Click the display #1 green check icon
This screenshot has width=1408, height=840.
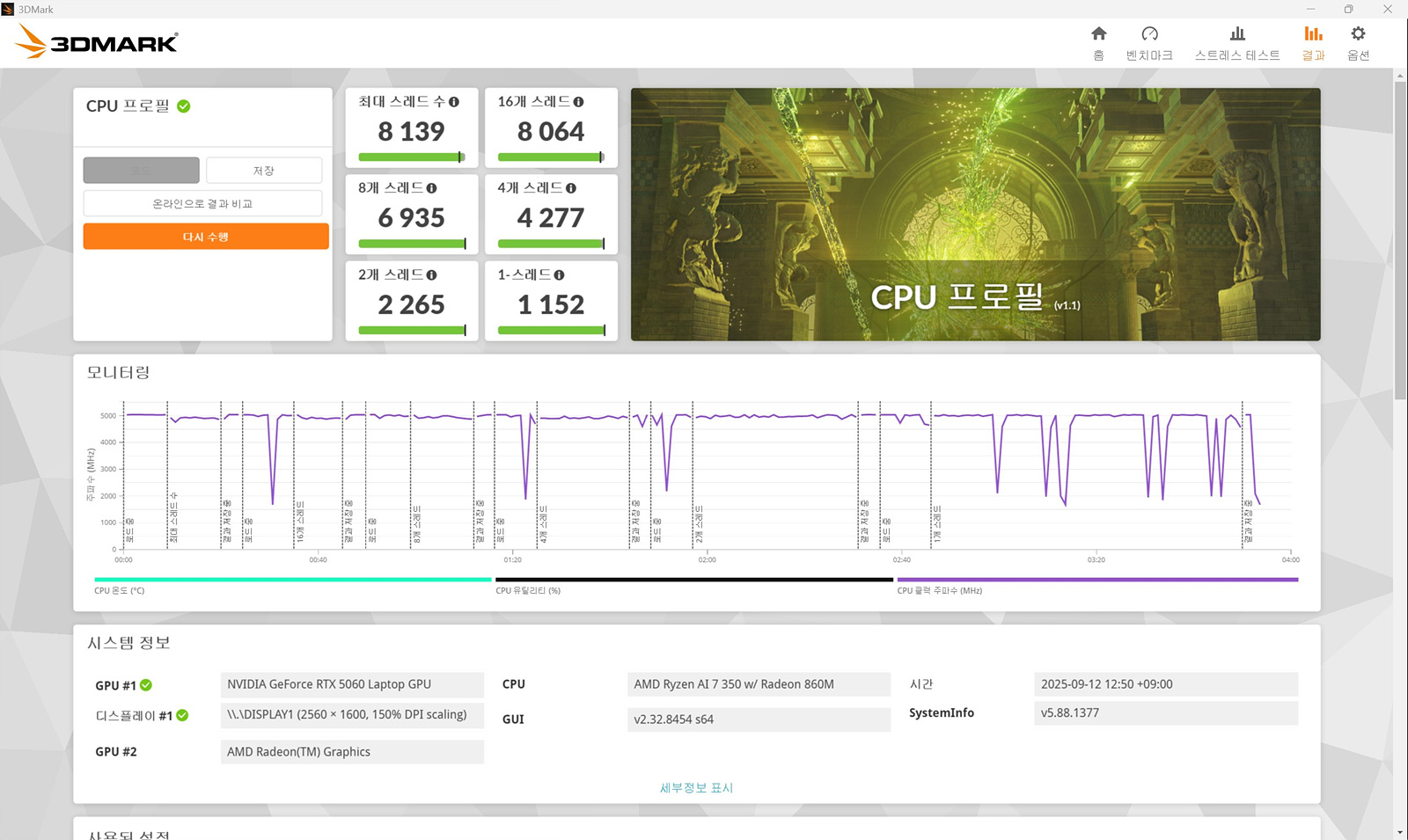coord(182,715)
